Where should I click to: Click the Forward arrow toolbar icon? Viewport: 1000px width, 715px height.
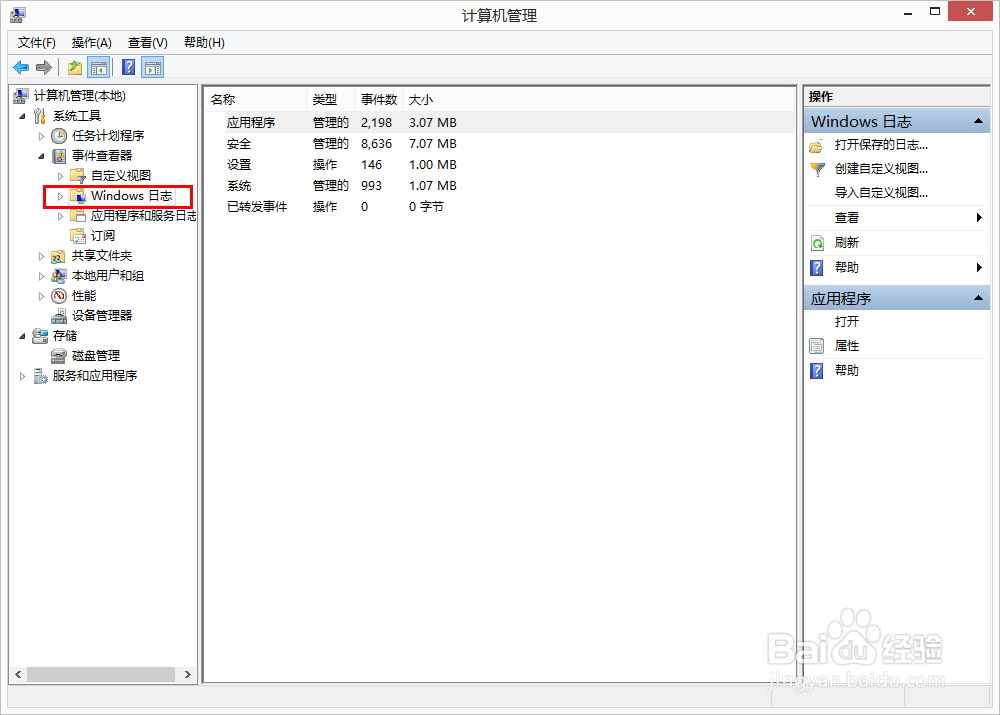coord(43,67)
